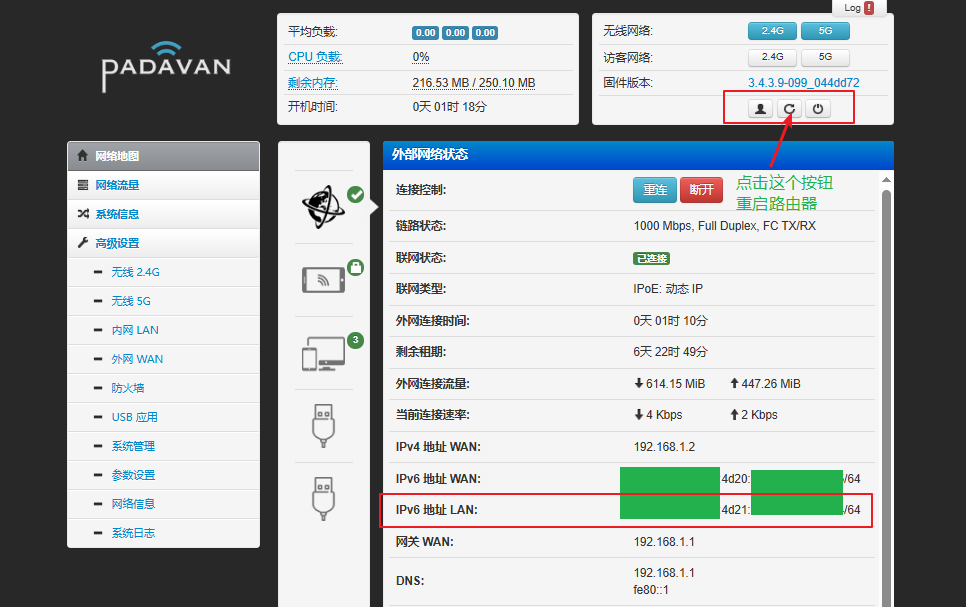This screenshot has height=607, width=966.
Task: Open firmware version 3.4.3.9-099_044dd72 link
Action: click(x=803, y=83)
